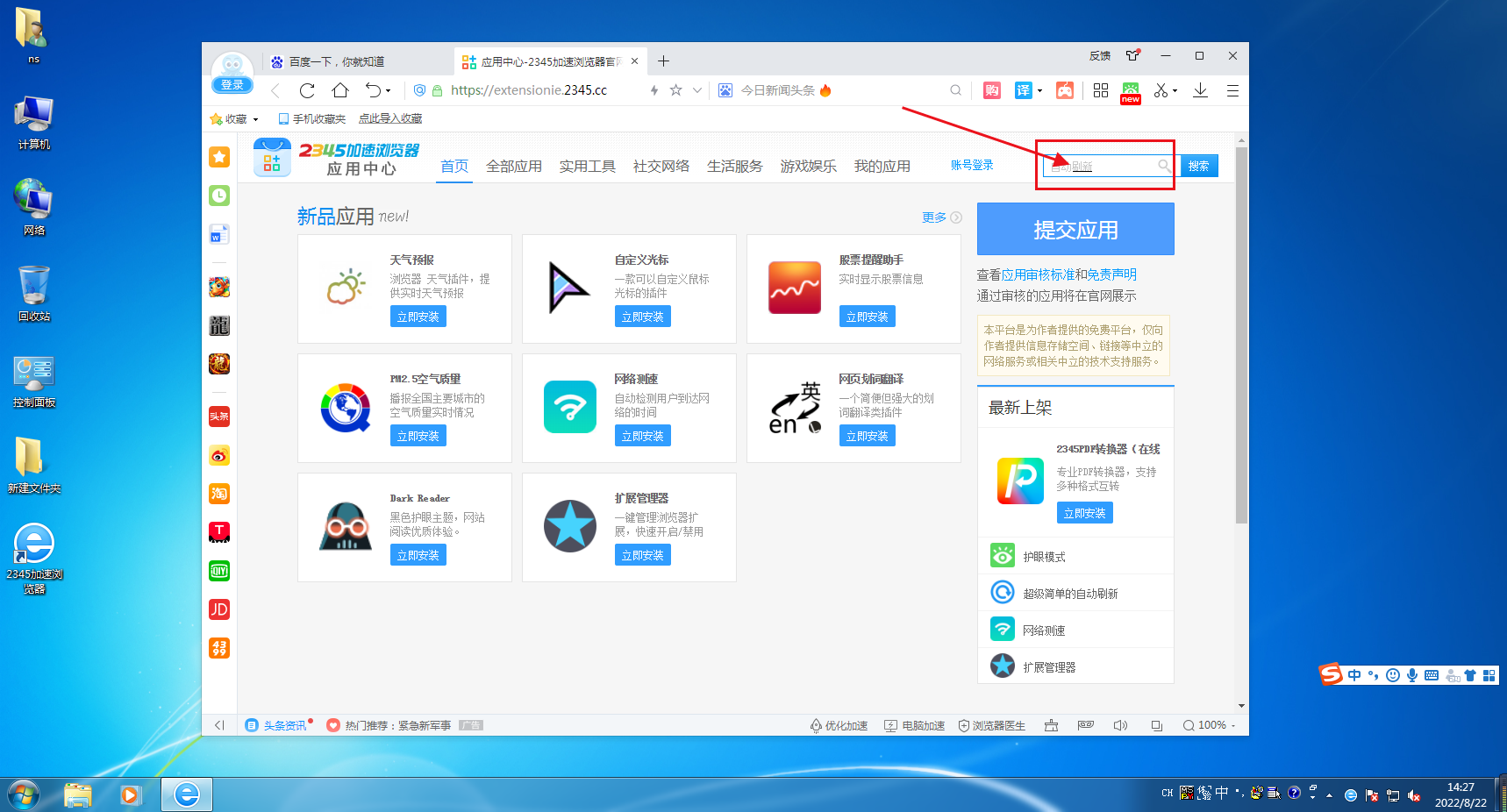Open iQIYI icon in the sidebar
Screen dimensions: 1507x812
point(219,571)
